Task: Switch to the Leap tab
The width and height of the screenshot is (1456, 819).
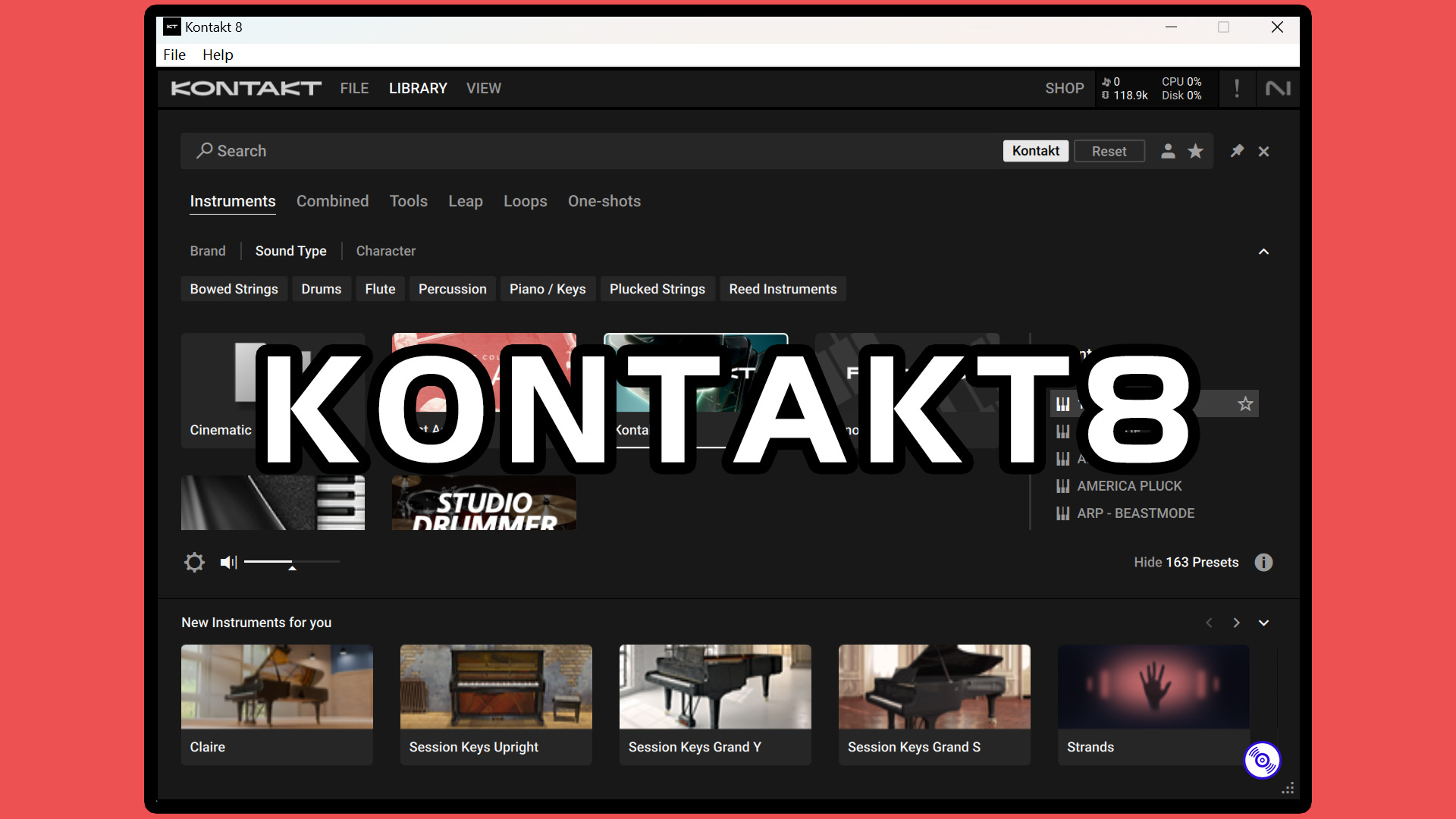Action: (466, 201)
